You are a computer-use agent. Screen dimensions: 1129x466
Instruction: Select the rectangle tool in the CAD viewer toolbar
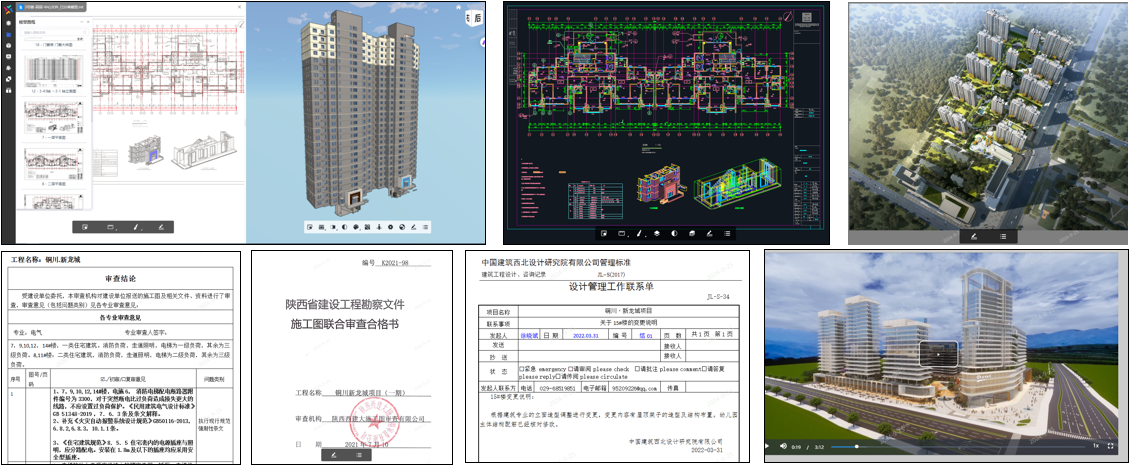pyautogui.click(x=621, y=233)
